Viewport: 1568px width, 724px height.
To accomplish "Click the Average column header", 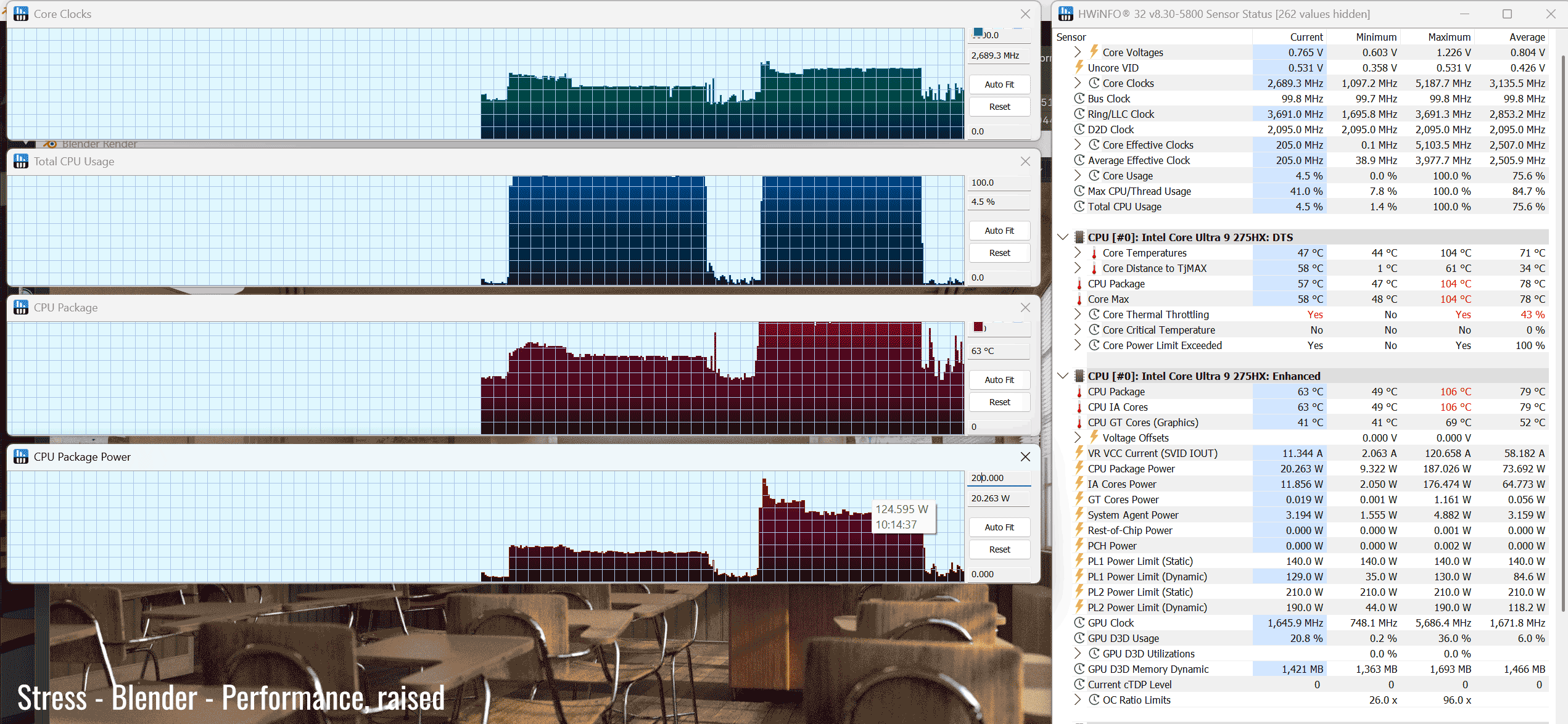I will point(1526,37).
